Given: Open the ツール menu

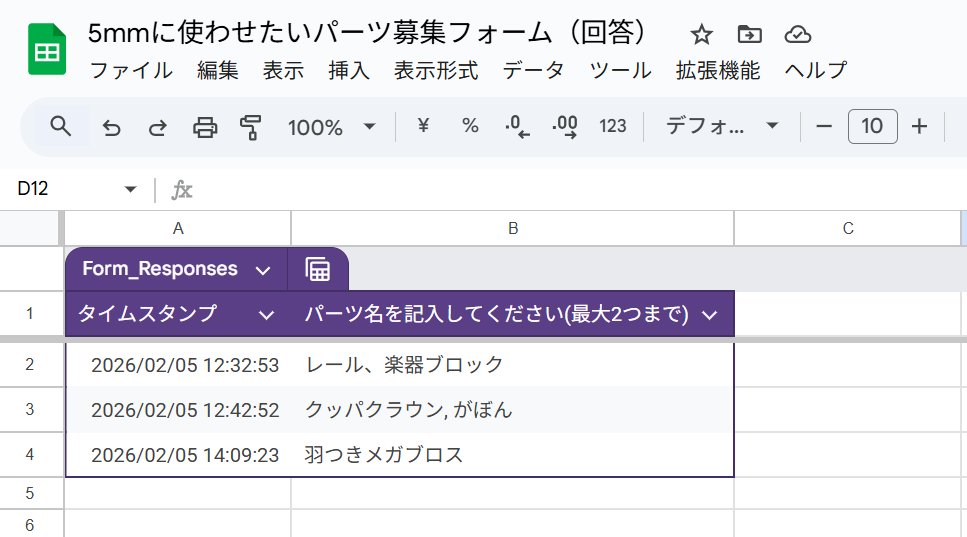Looking at the screenshot, I should point(620,70).
